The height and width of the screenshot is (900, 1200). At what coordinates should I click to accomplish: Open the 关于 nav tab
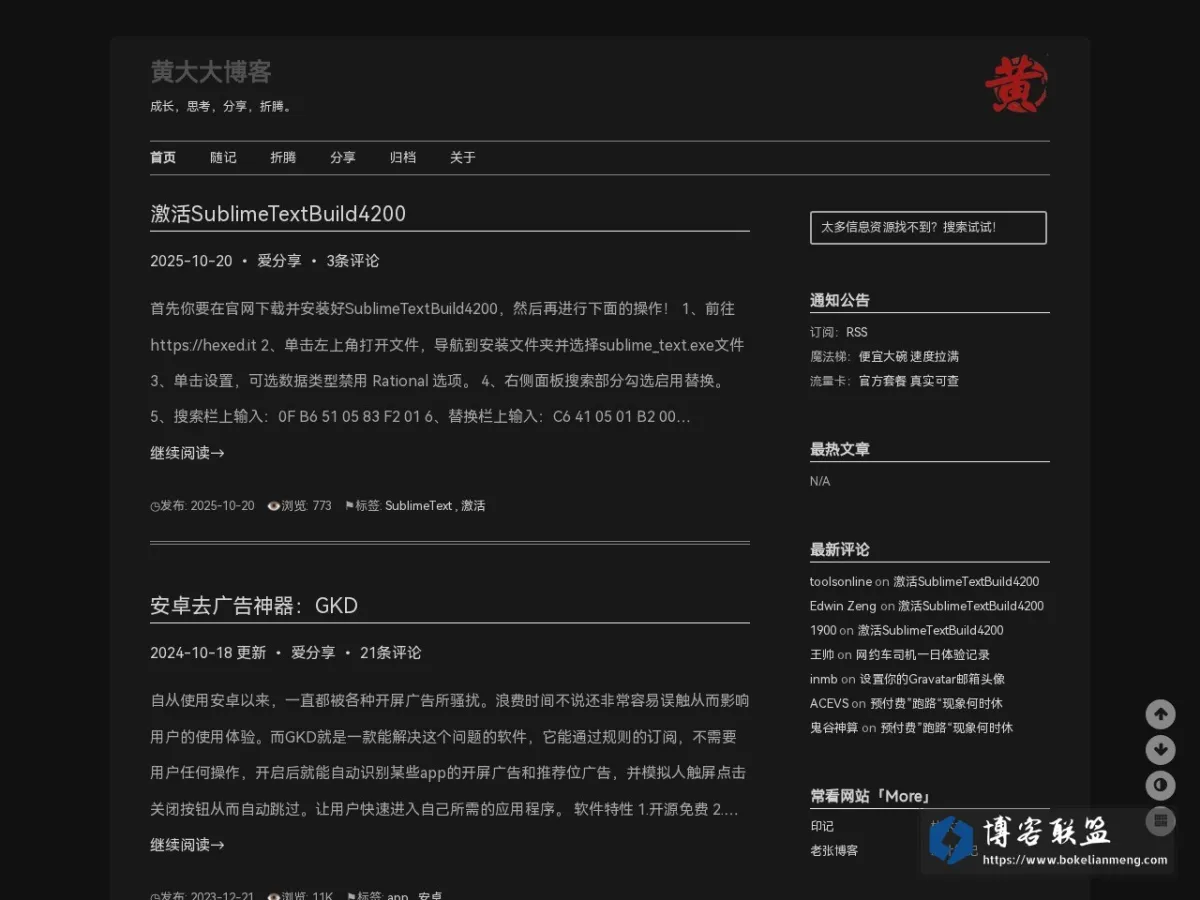pyautogui.click(x=463, y=158)
